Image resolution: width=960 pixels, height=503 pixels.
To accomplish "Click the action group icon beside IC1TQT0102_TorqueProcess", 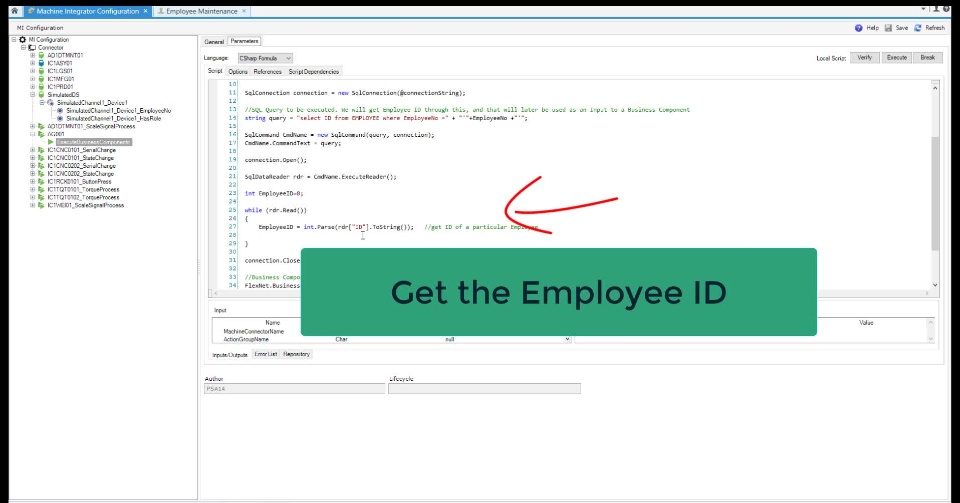I will (x=41, y=198).
